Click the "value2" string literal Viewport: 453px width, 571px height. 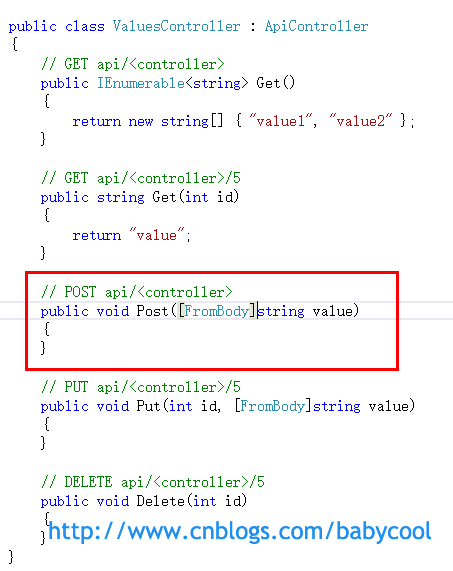361,121
